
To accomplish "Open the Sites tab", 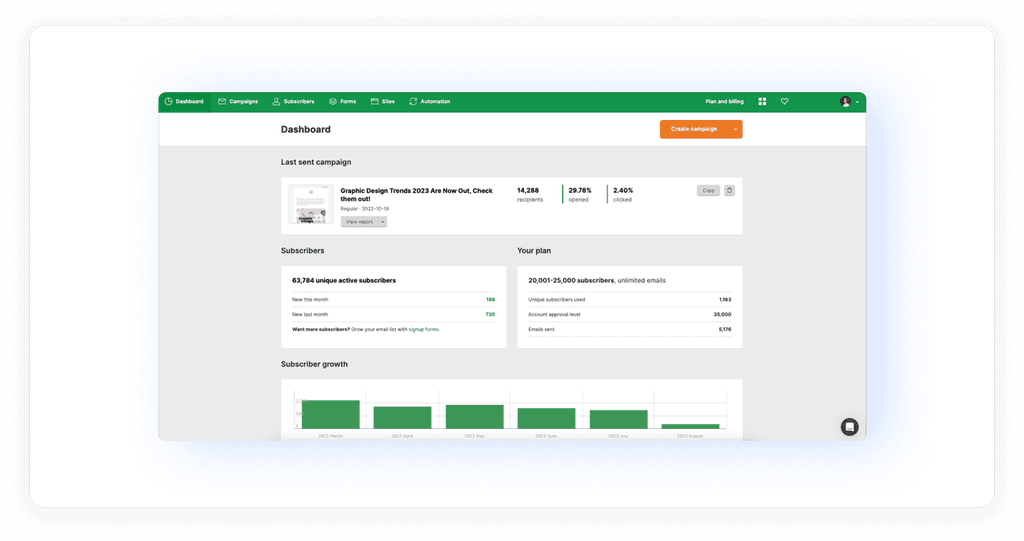I will pos(383,102).
